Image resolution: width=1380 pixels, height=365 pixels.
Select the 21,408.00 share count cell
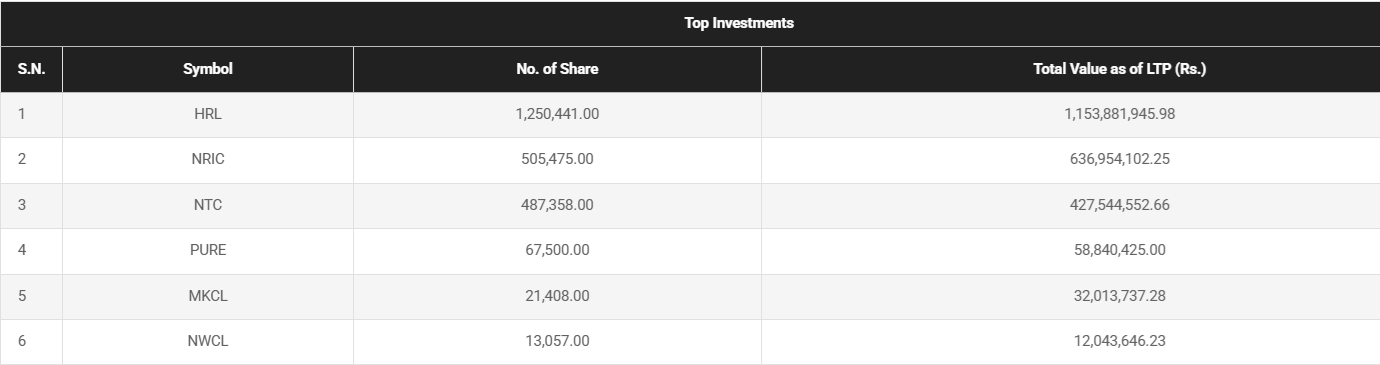coord(557,296)
